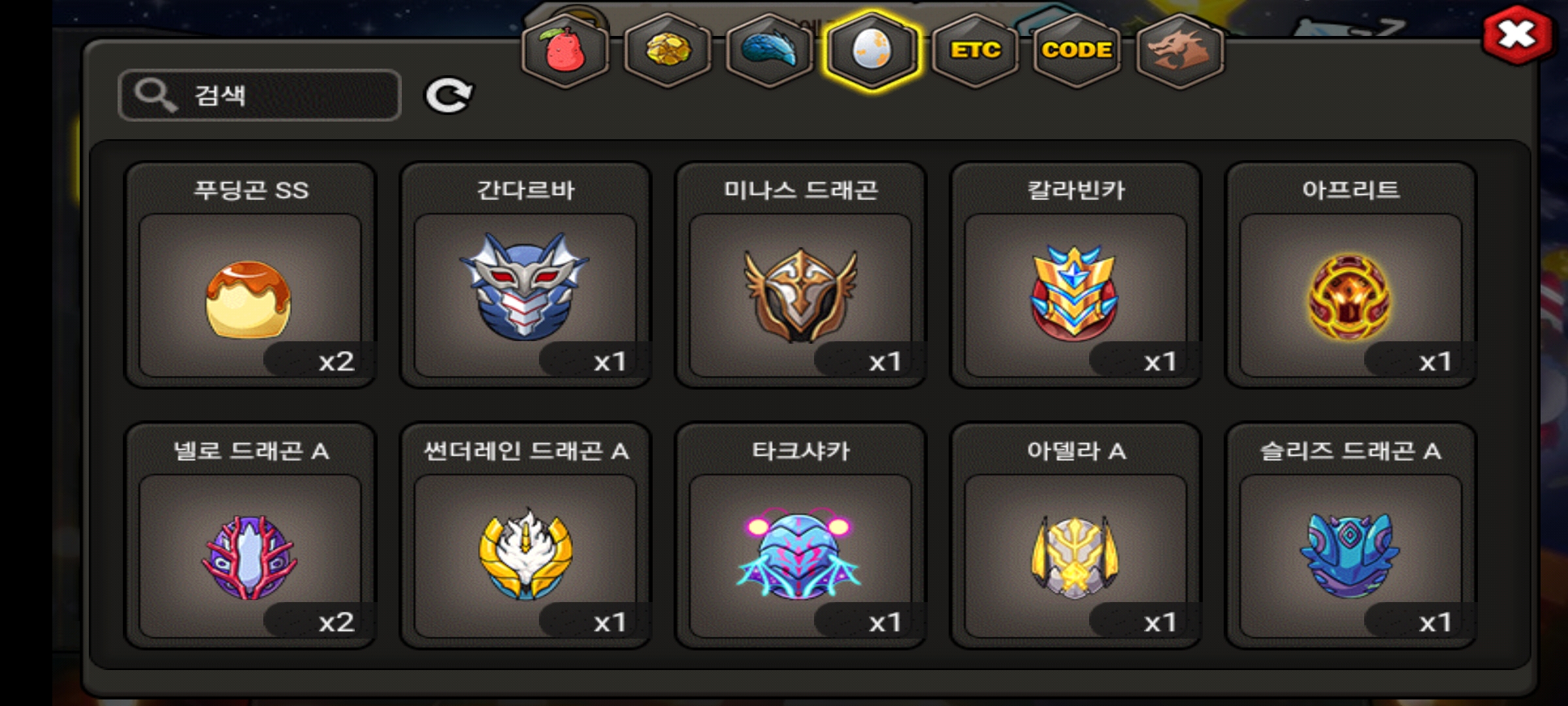1568x706 pixels.
Task: Open the food (apple) category tab
Action: pos(565,51)
